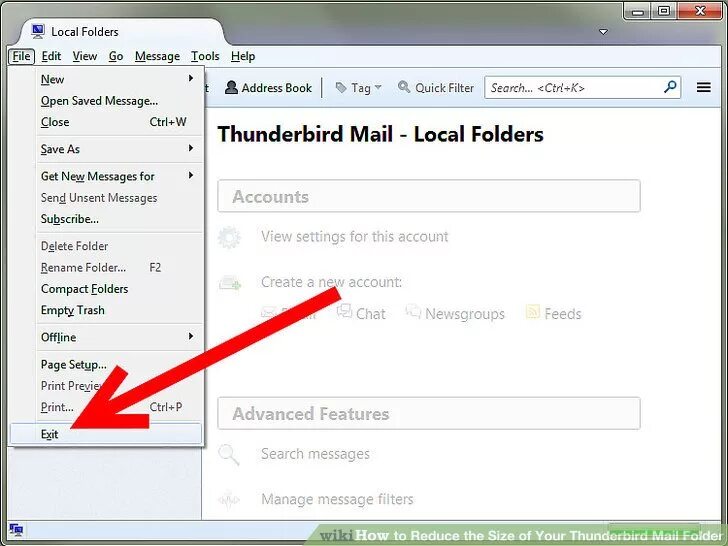Viewport: 728px width, 546px height.
Task: Open the Help menu
Action: [x=243, y=56]
